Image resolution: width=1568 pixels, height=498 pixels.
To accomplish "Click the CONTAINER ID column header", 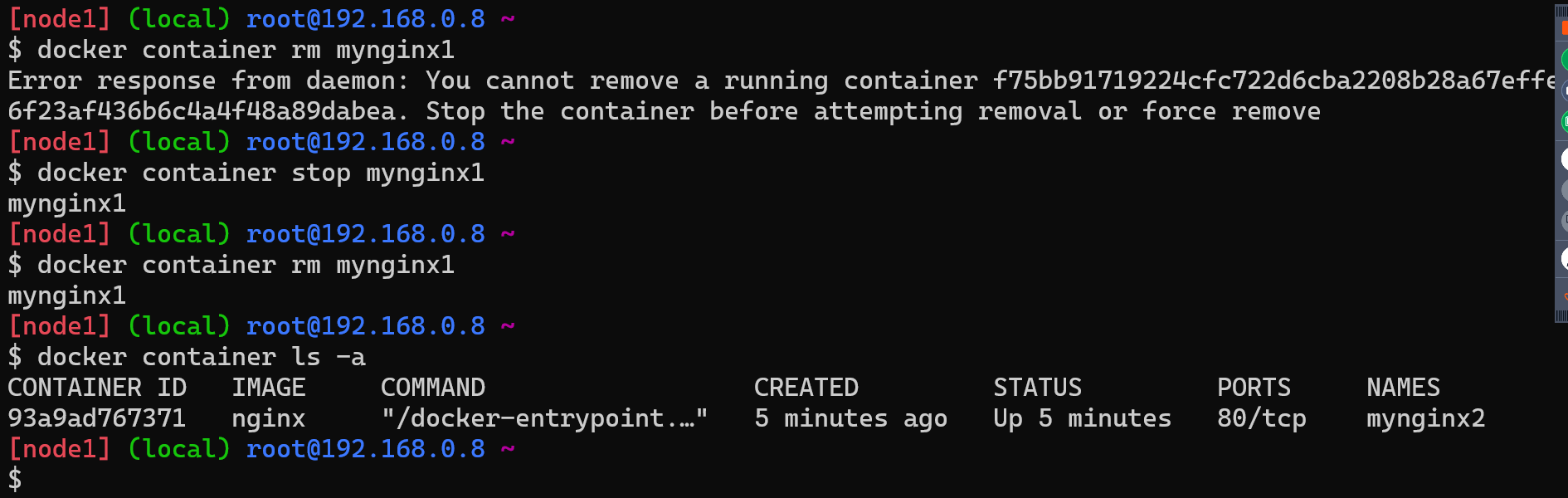I will [96, 388].
